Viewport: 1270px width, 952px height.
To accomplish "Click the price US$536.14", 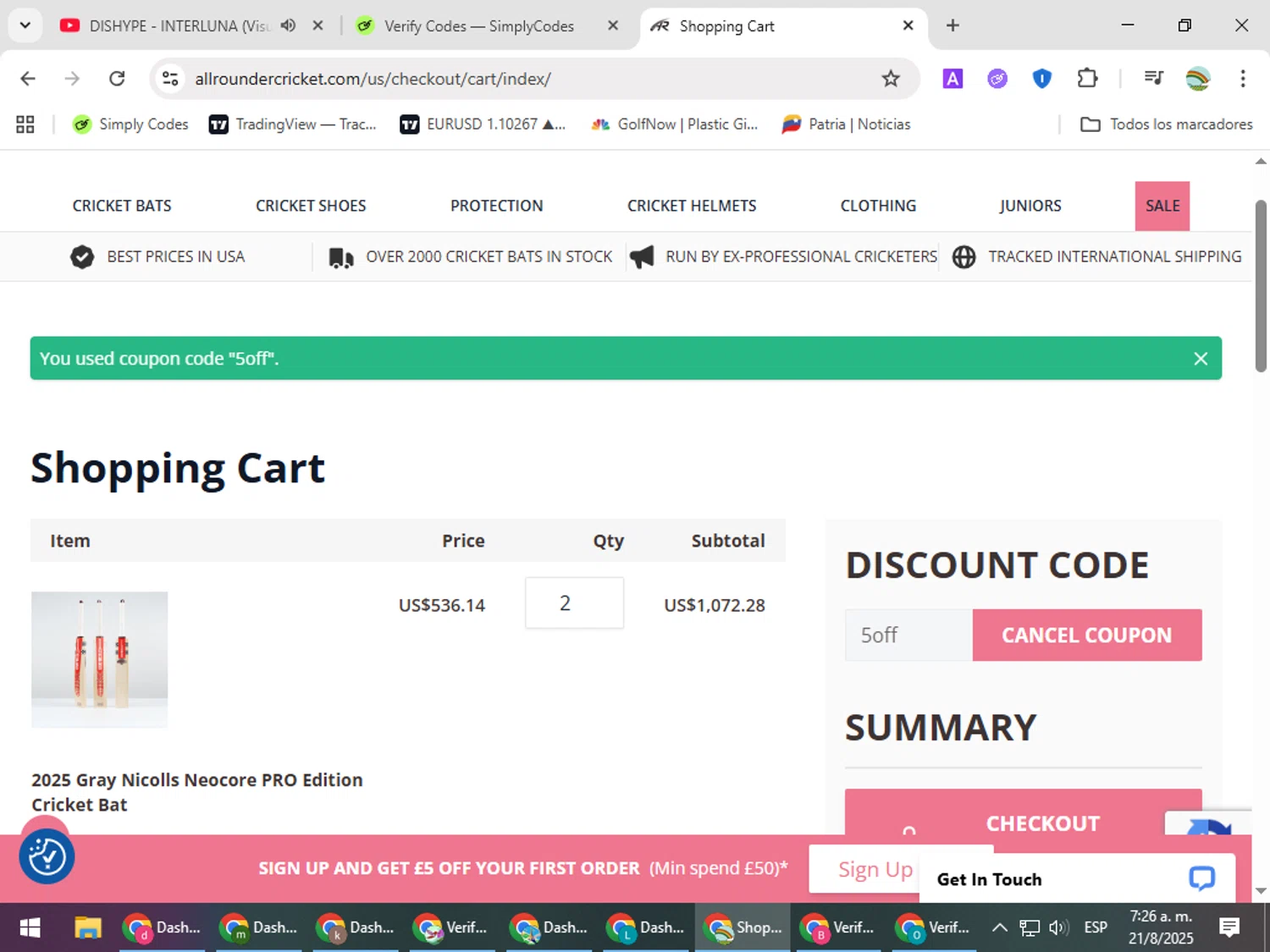I will coord(442,605).
